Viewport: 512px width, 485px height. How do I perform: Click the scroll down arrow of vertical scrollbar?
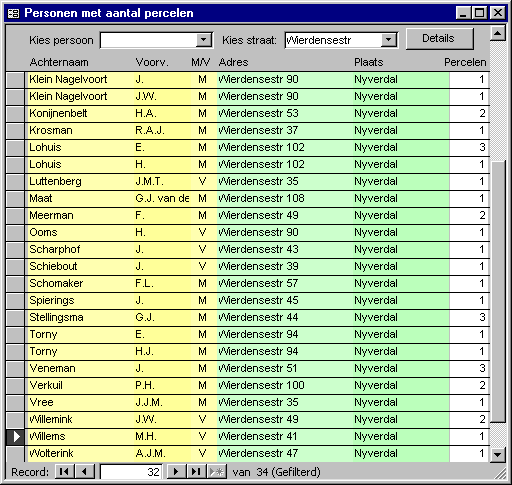(498, 454)
